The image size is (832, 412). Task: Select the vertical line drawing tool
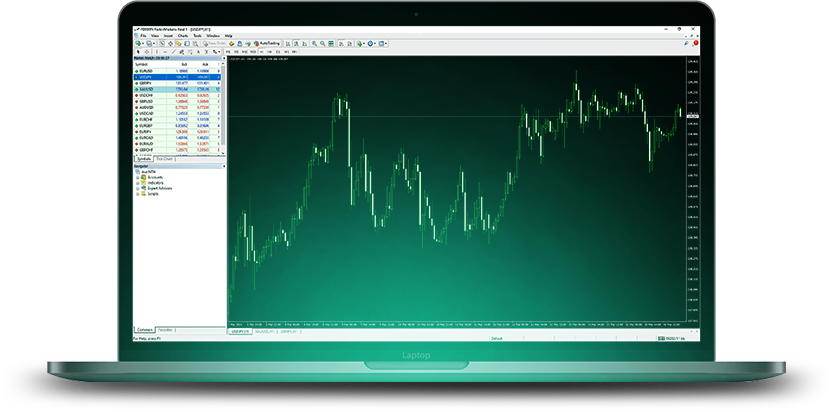click(157, 52)
